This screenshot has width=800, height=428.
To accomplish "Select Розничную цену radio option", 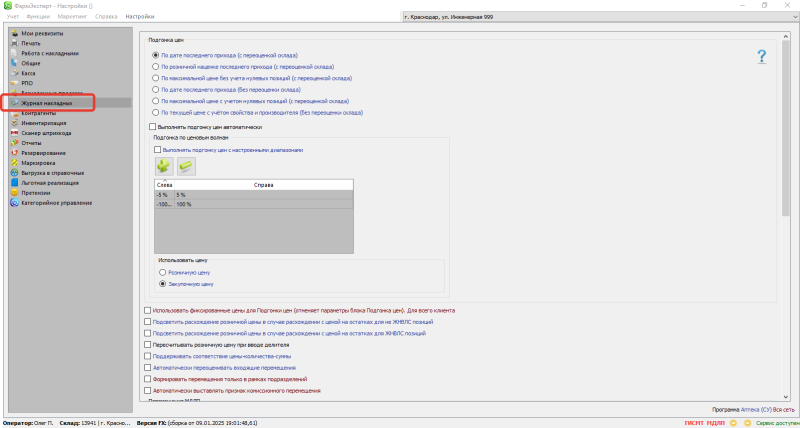I will pos(163,271).
